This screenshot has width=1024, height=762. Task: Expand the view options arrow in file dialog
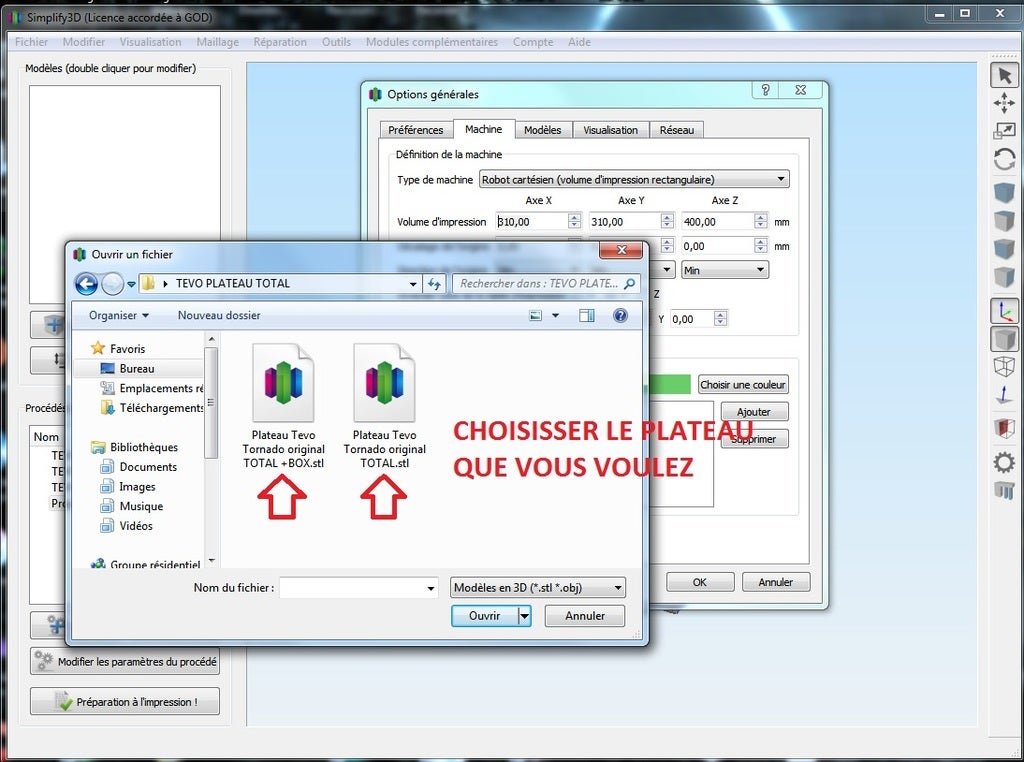[x=556, y=315]
